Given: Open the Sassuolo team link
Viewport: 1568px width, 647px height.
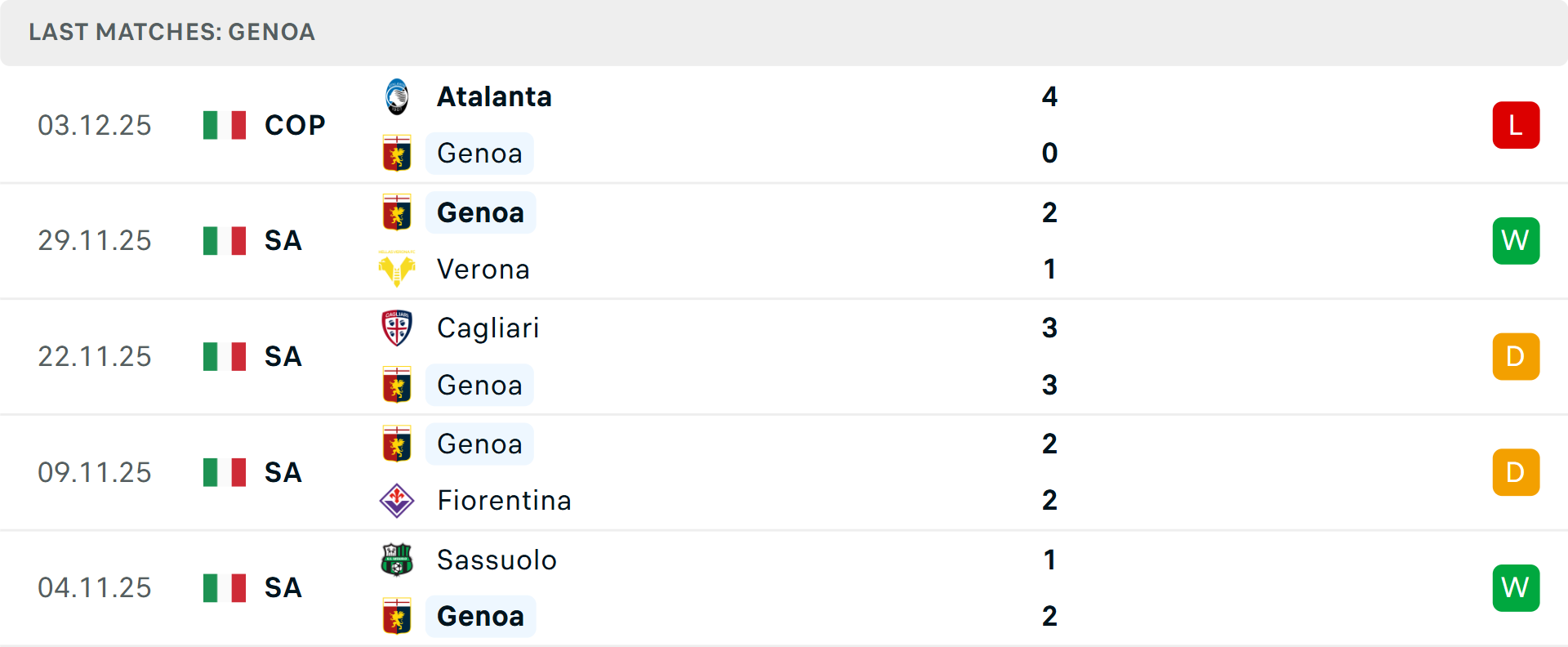Looking at the screenshot, I should [497, 560].
